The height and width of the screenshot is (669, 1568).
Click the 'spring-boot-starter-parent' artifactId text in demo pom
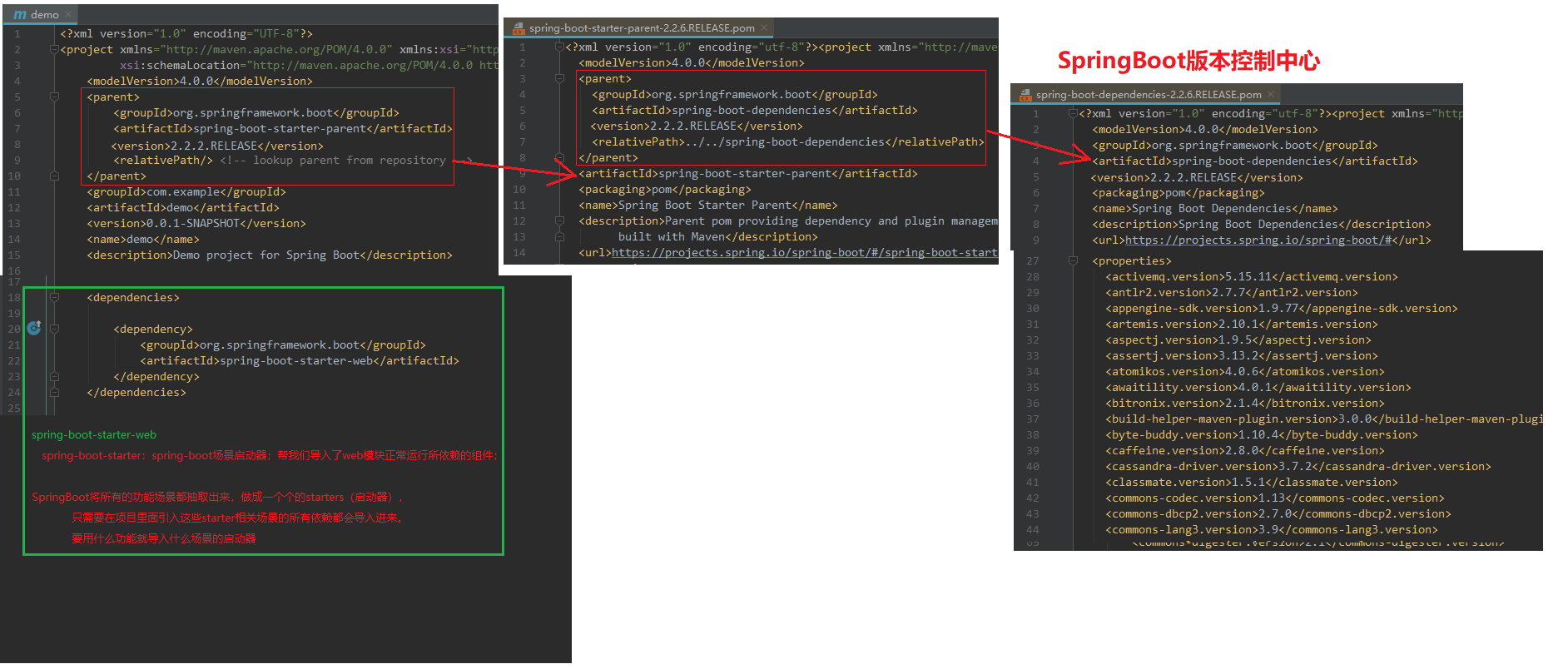280,128
